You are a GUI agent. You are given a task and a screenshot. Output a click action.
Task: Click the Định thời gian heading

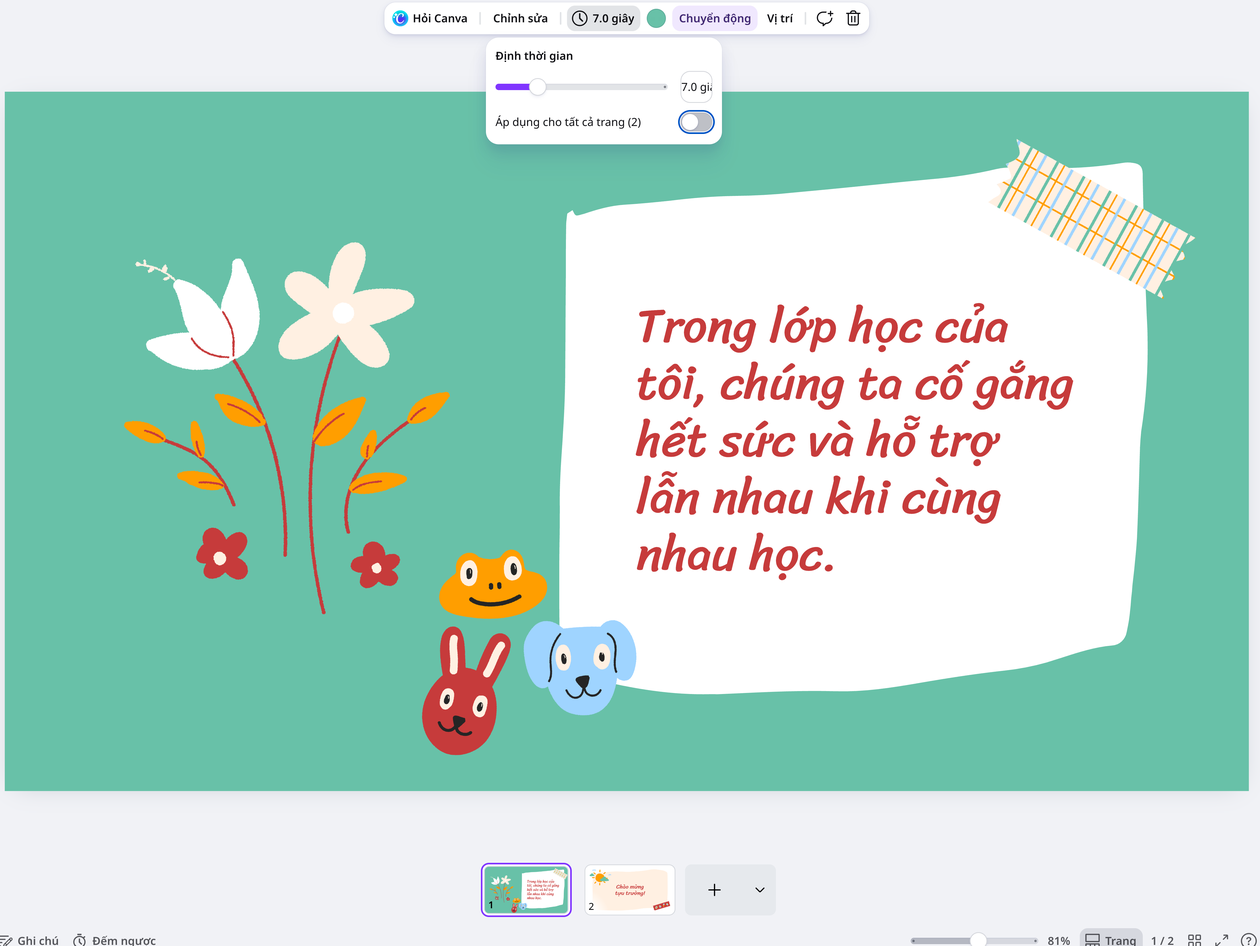click(x=534, y=56)
